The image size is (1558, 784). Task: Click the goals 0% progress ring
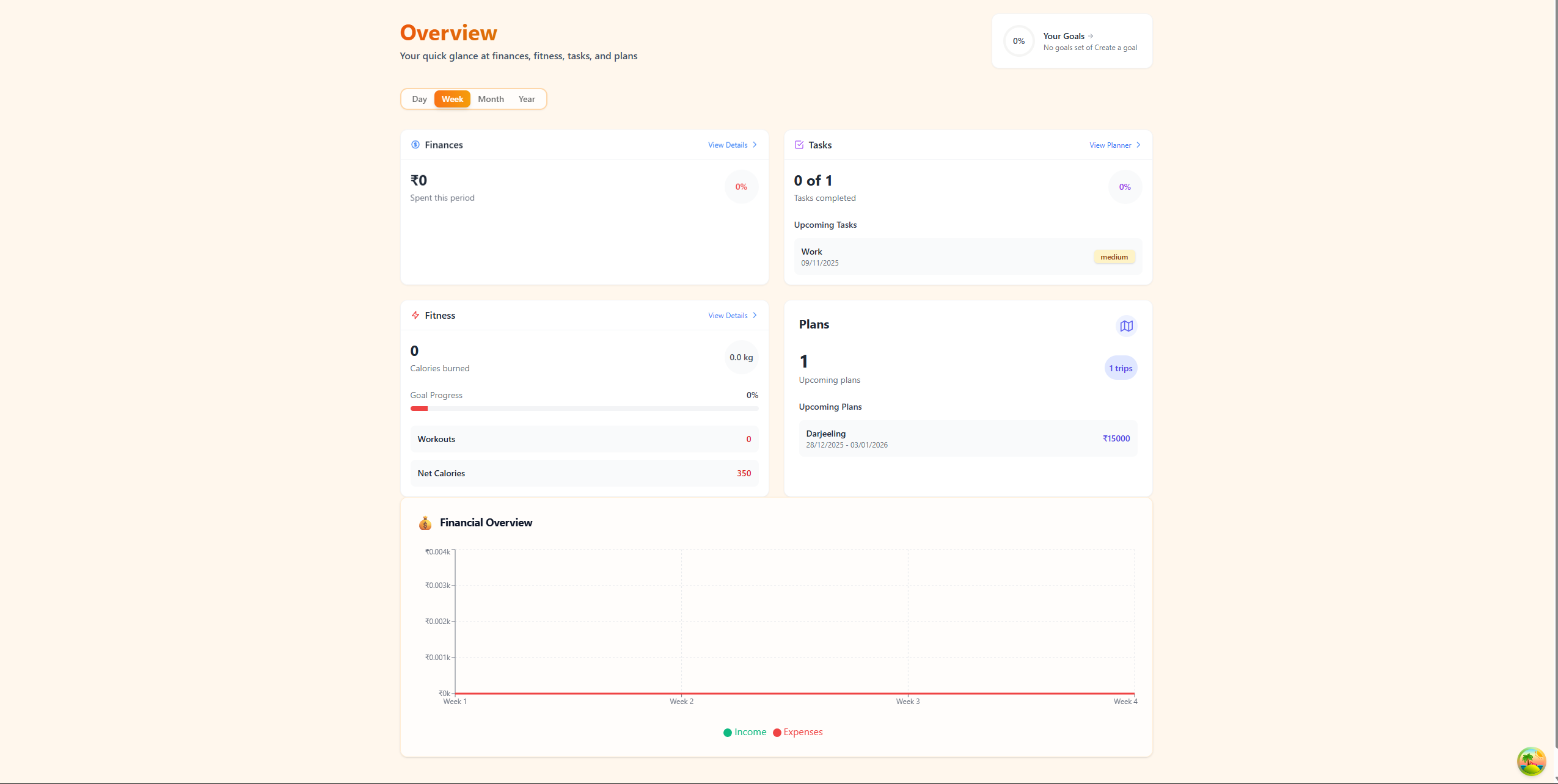pyautogui.click(x=1019, y=41)
